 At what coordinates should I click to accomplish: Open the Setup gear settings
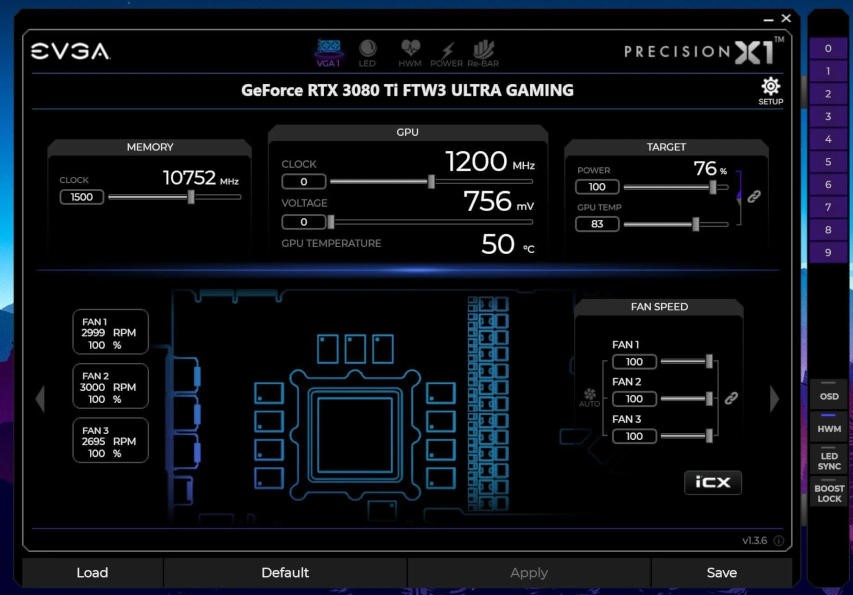coord(770,87)
